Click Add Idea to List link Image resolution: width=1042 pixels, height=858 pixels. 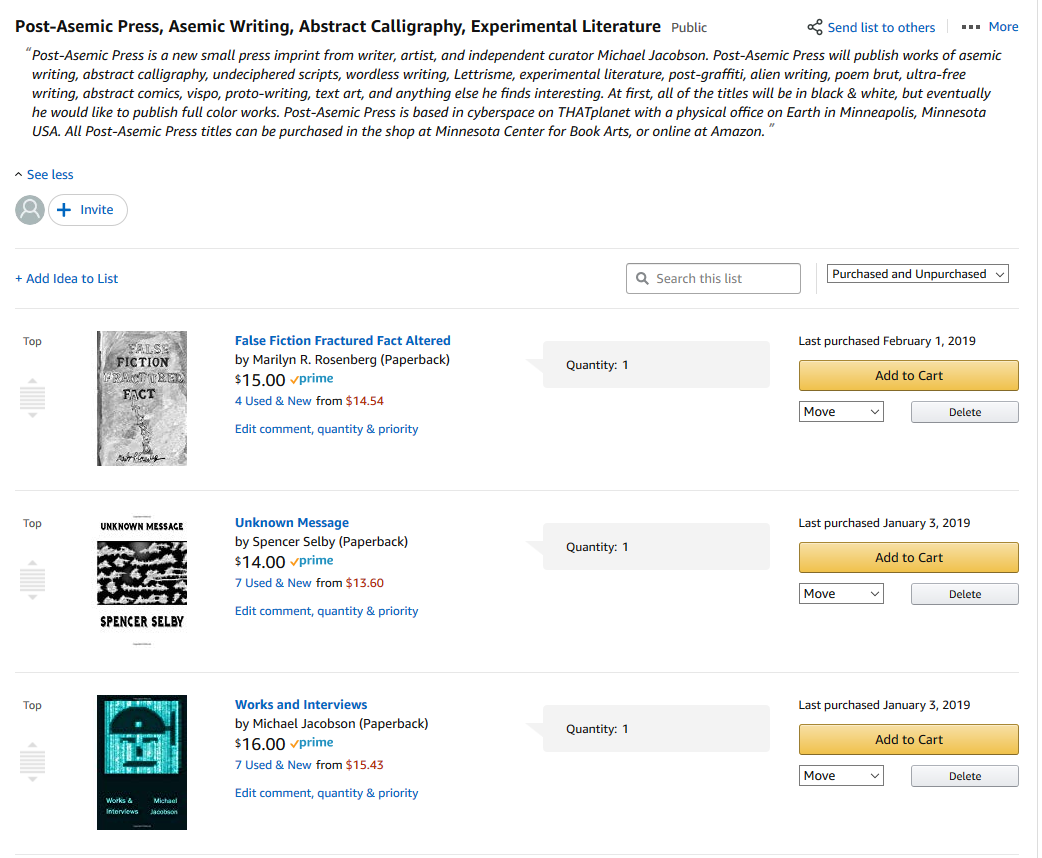[x=66, y=279]
